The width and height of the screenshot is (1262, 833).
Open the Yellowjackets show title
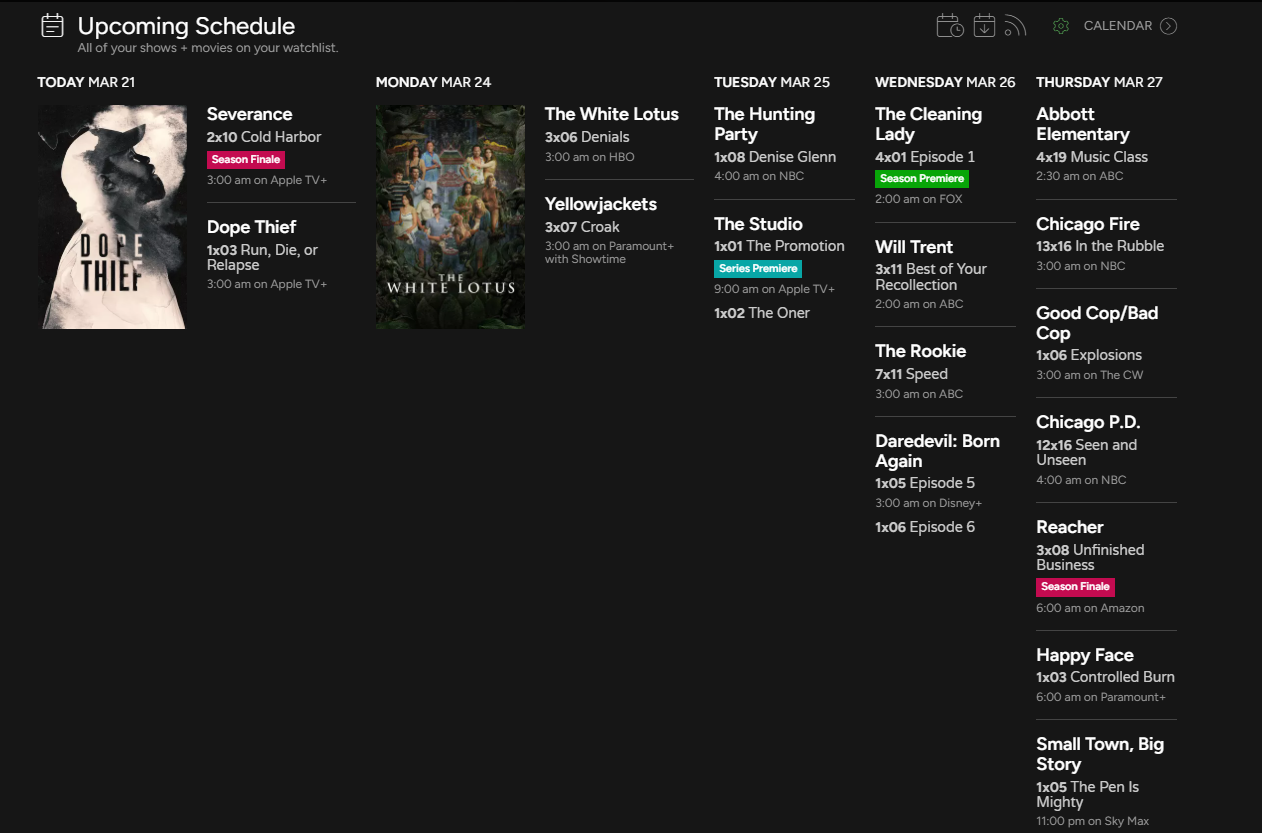point(601,204)
